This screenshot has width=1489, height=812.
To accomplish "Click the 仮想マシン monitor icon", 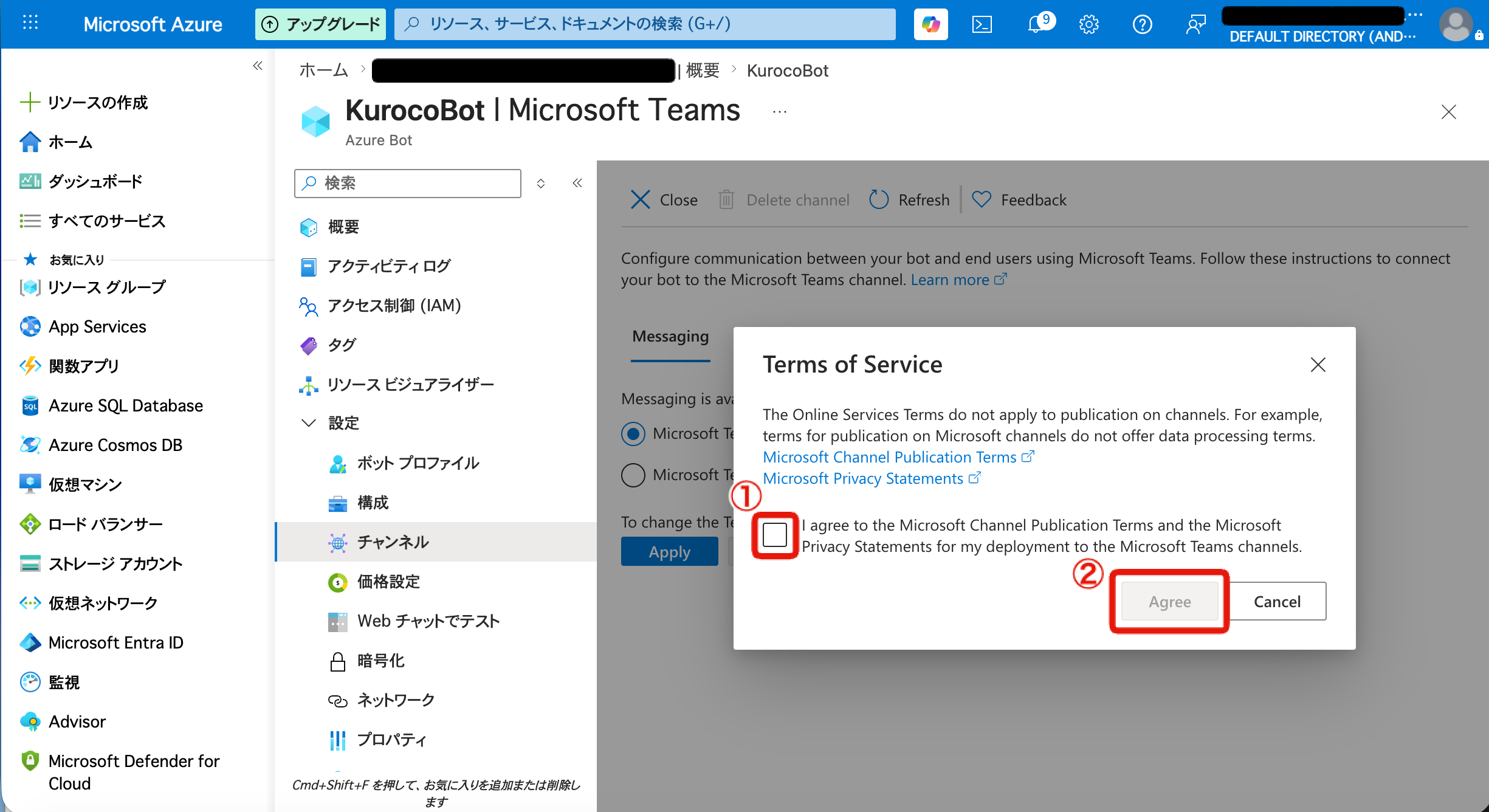I will pos(30,484).
